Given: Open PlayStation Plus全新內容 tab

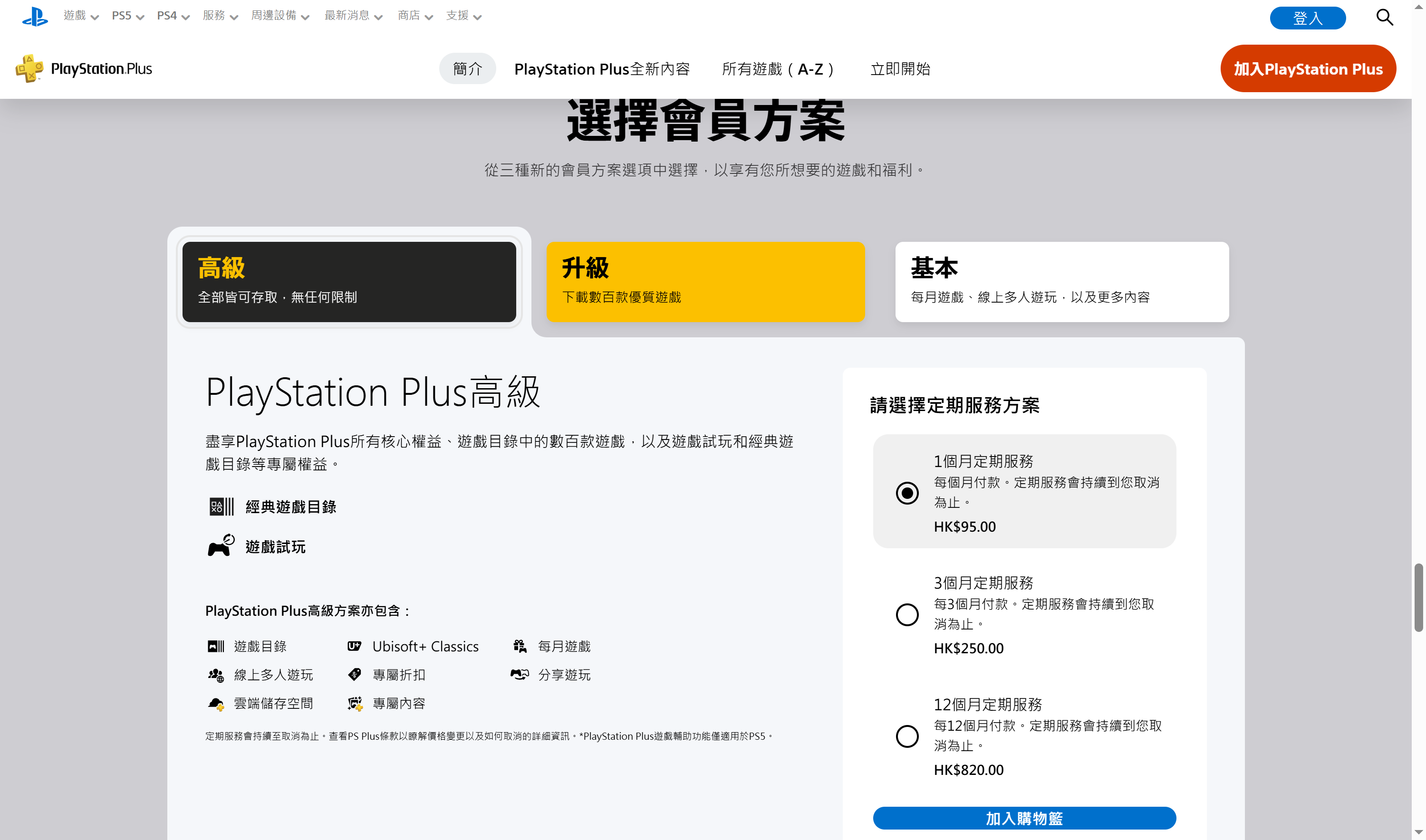Looking at the screenshot, I should pos(602,68).
